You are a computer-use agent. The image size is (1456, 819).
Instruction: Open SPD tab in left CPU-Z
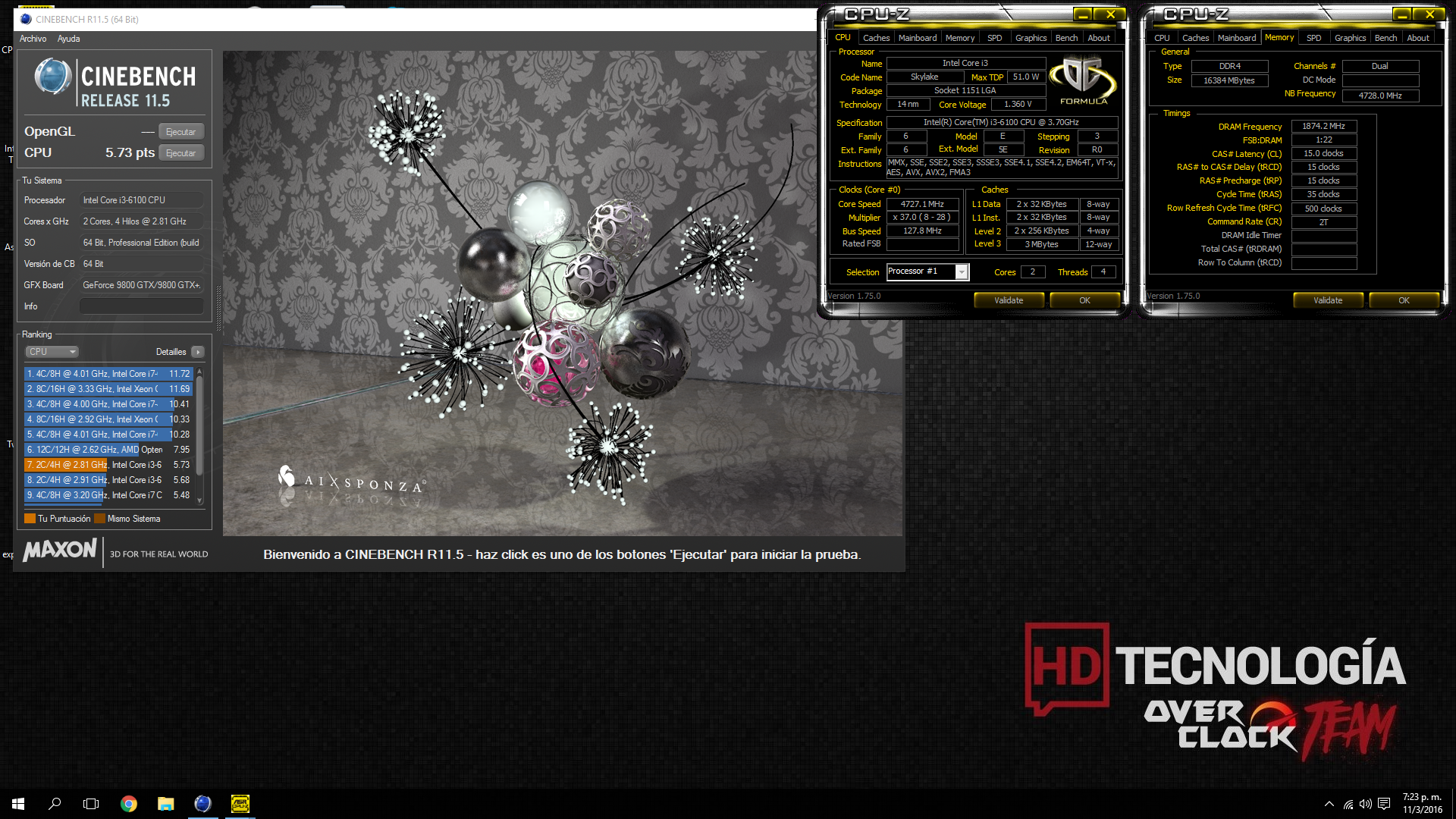(994, 38)
